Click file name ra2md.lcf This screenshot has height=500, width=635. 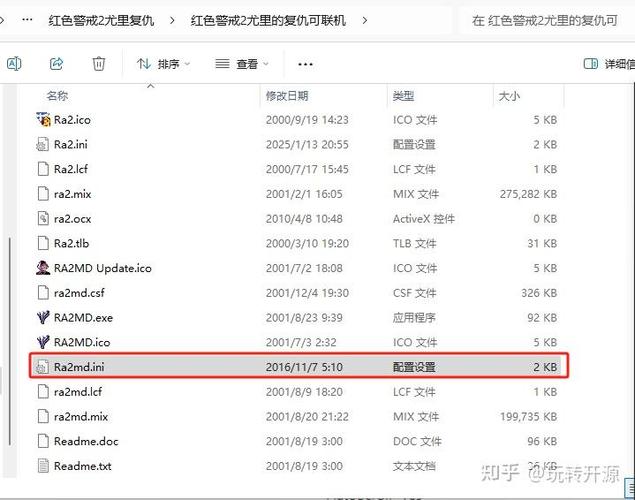[78, 392]
